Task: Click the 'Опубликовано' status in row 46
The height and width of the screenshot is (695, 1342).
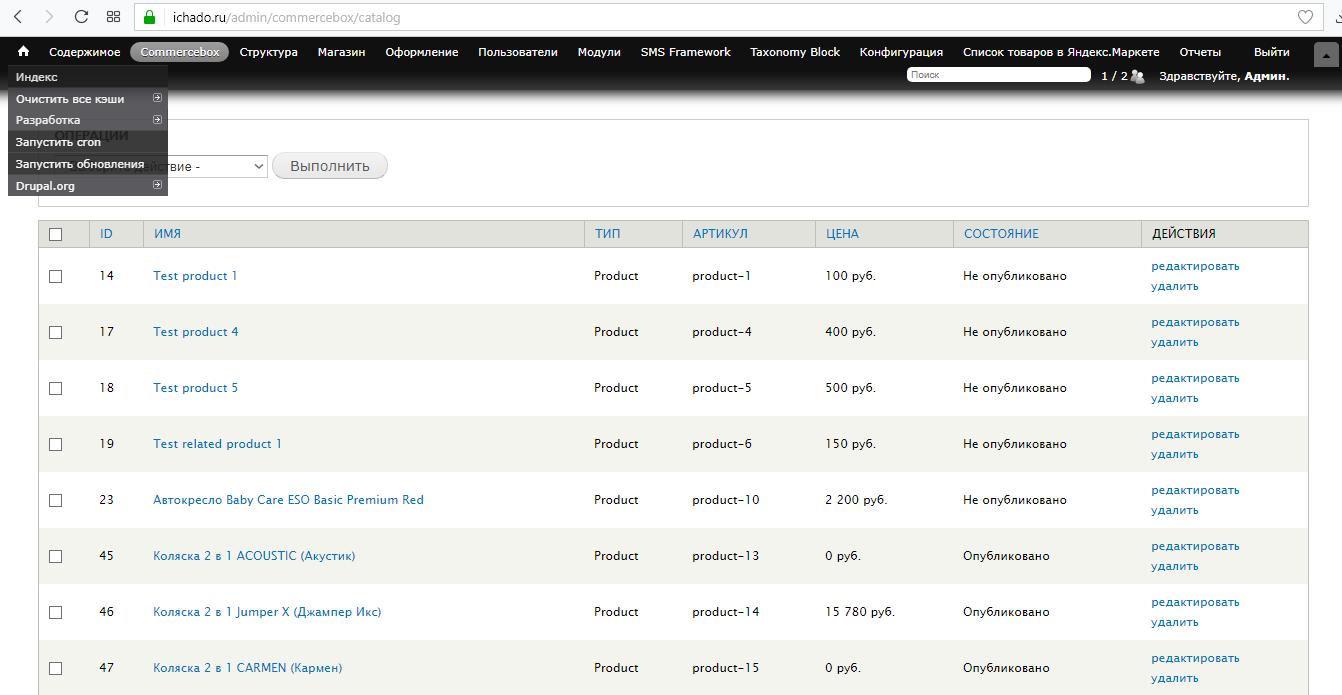Action: [x=1006, y=612]
